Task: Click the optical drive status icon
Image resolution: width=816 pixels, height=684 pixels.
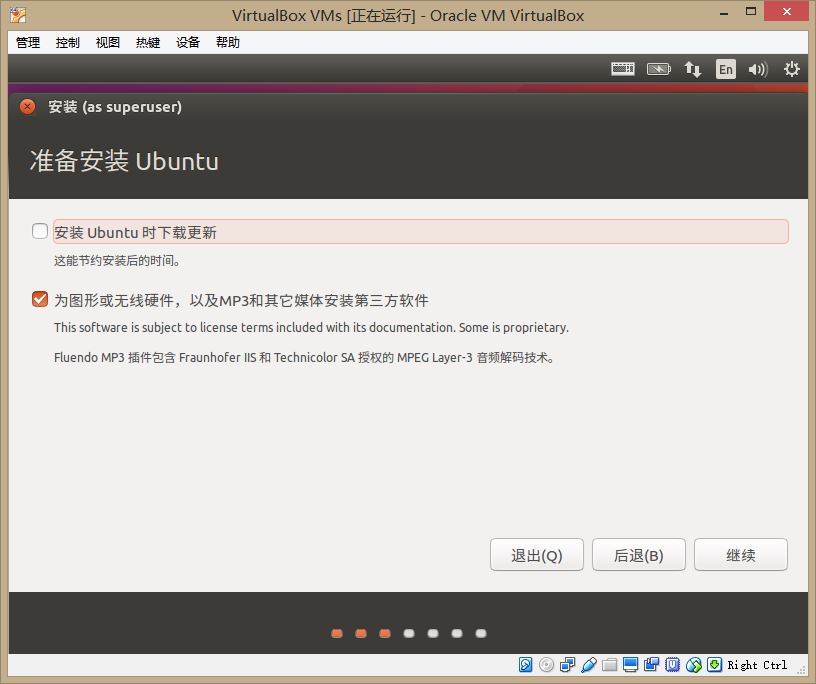Action: click(x=546, y=665)
